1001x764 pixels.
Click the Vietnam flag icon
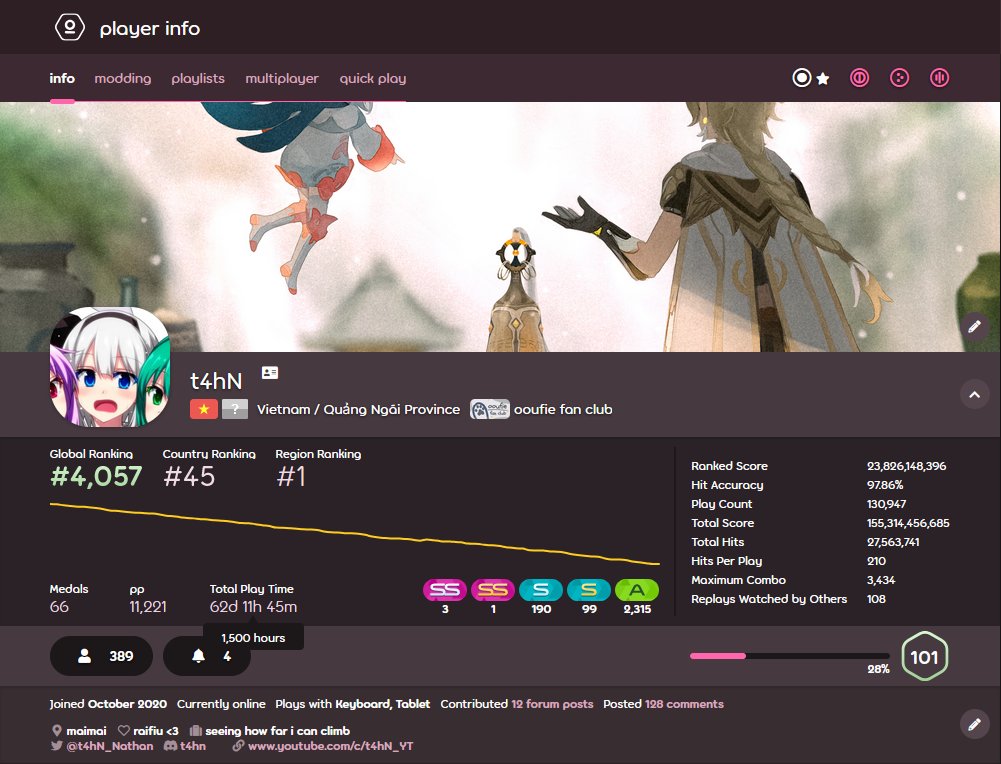(x=204, y=409)
